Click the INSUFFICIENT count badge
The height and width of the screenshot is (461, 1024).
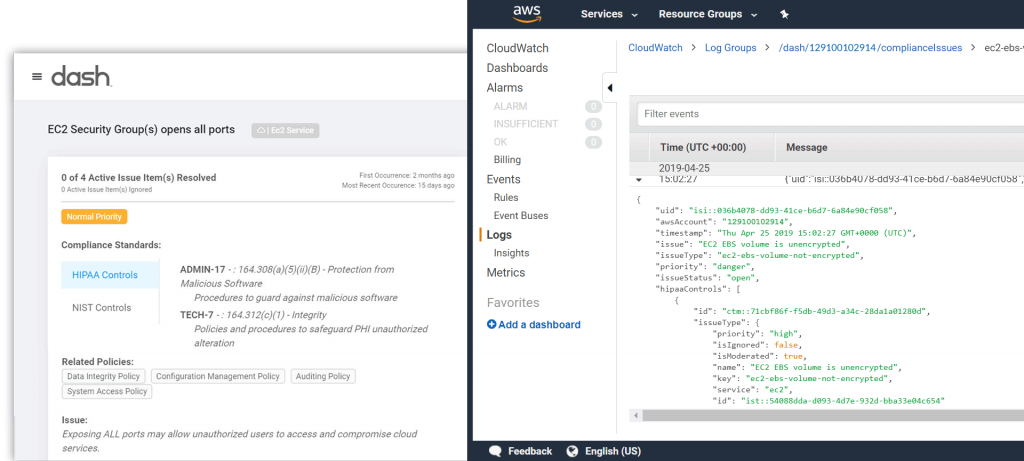pos(593,124)
